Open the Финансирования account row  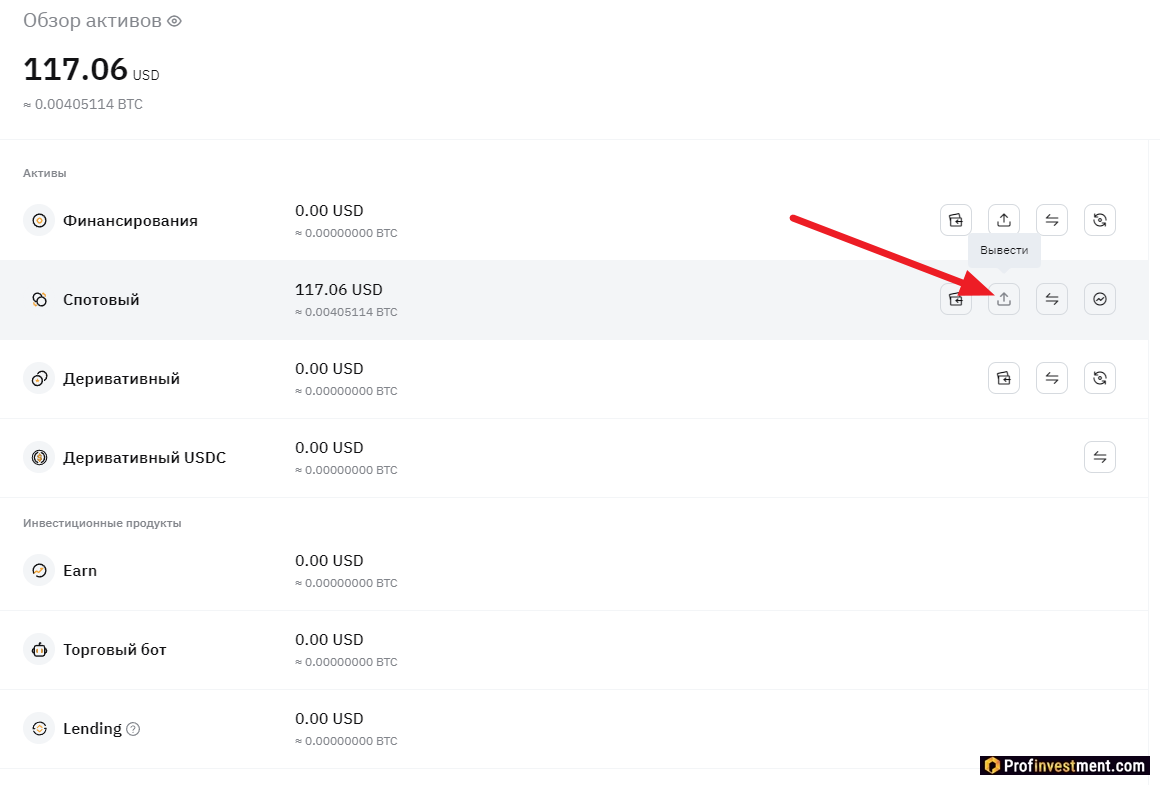point(130,221)
